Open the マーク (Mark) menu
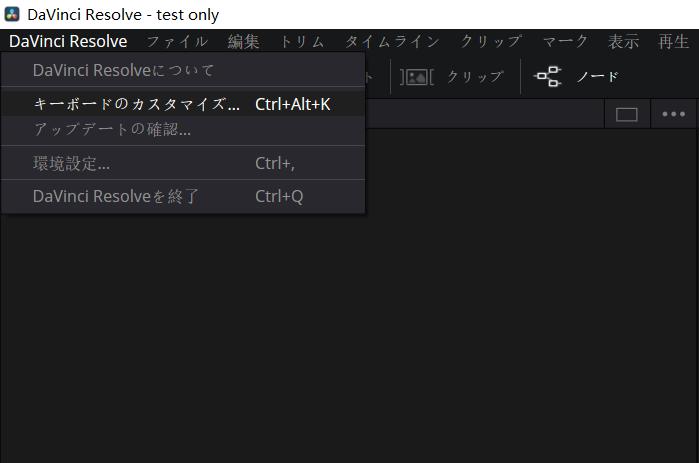 click(x=565, y=41)
